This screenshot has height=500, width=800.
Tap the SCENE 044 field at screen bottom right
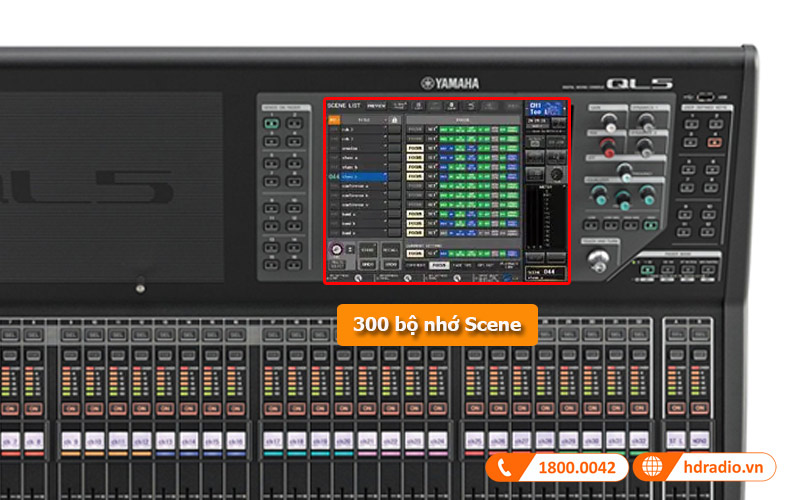point(545,273)
